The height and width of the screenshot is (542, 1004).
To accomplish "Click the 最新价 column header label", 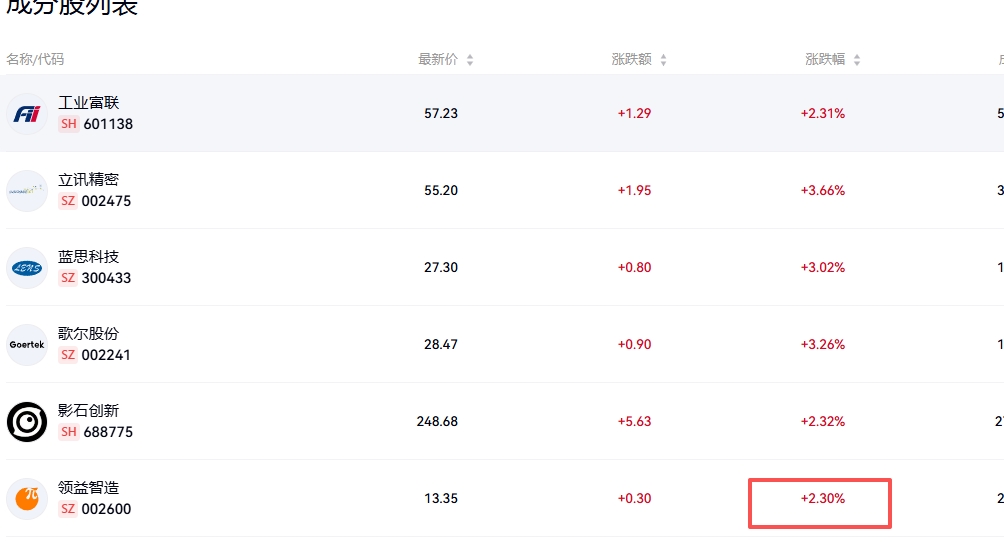I will 438,60.
